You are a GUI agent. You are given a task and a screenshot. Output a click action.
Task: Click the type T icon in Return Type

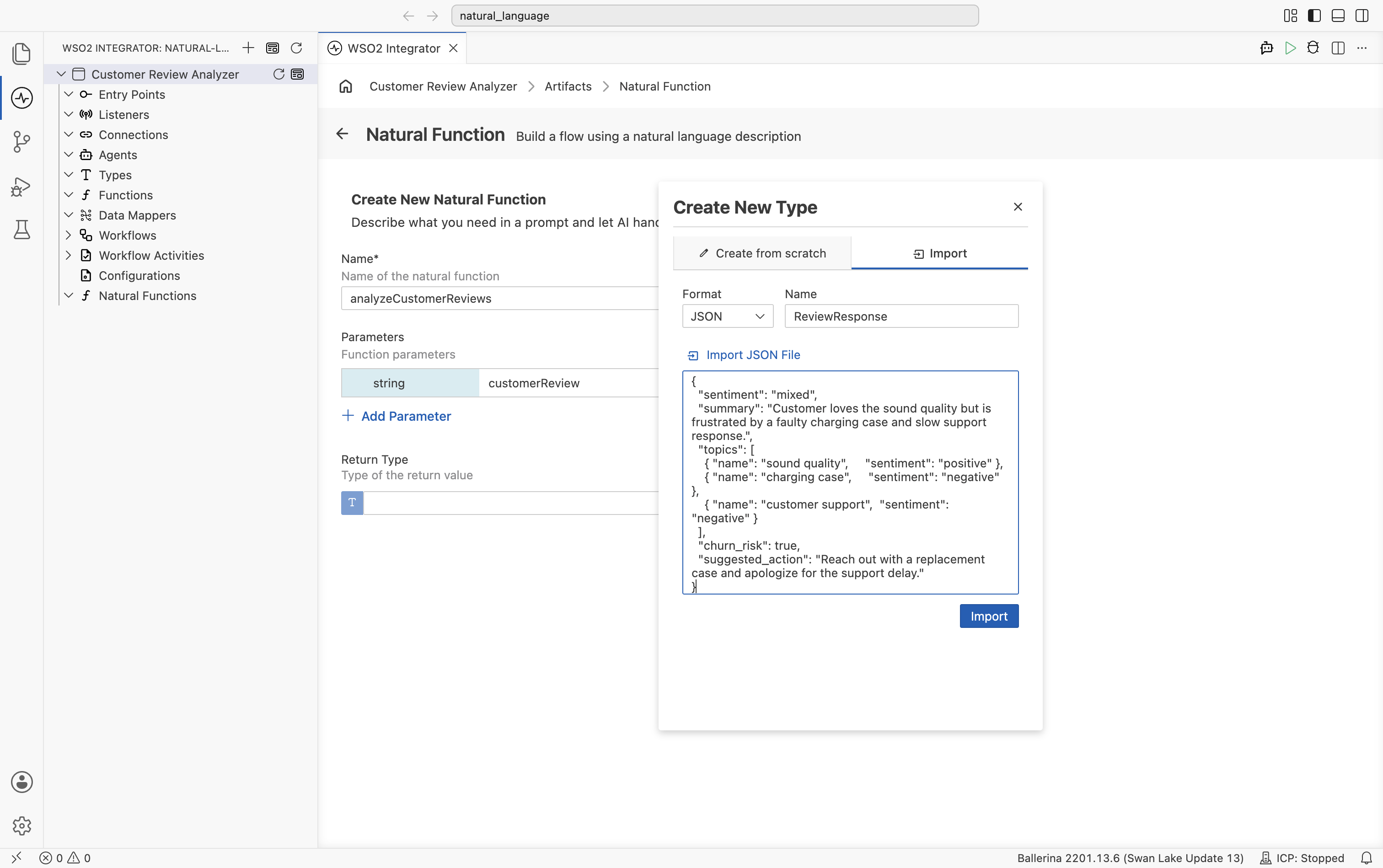point(352,503)
